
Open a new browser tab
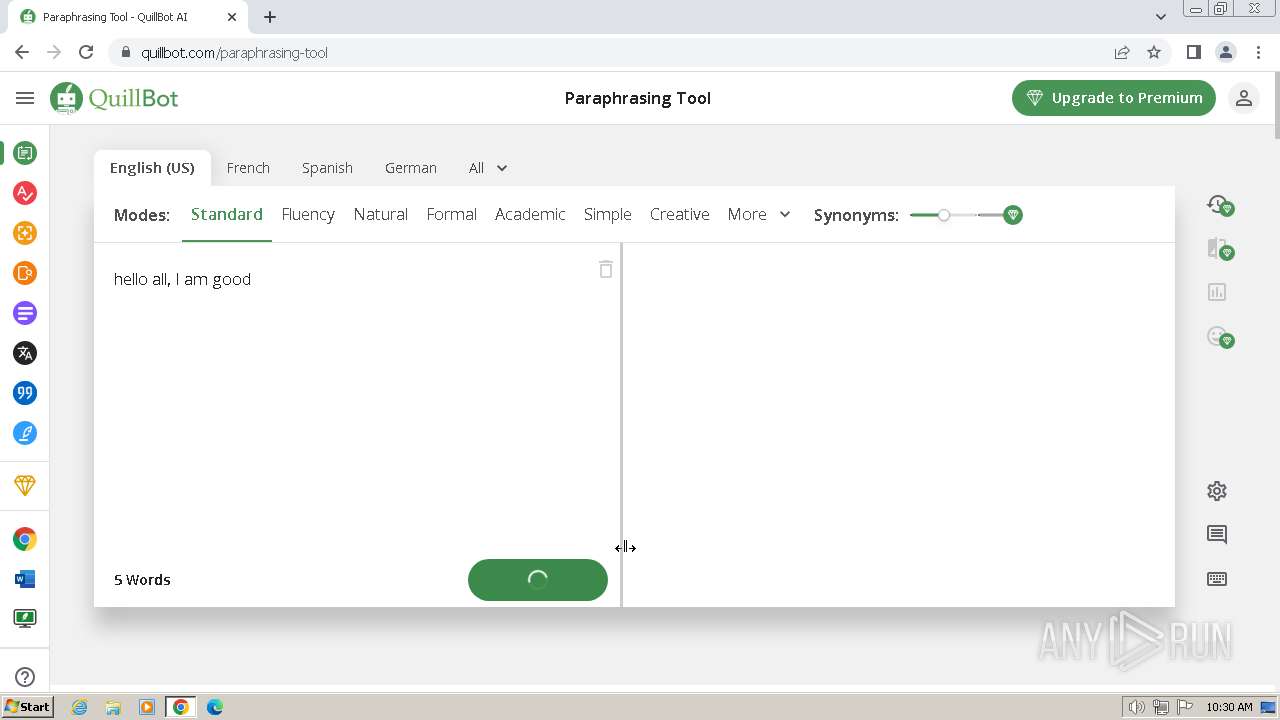point(270,17)
